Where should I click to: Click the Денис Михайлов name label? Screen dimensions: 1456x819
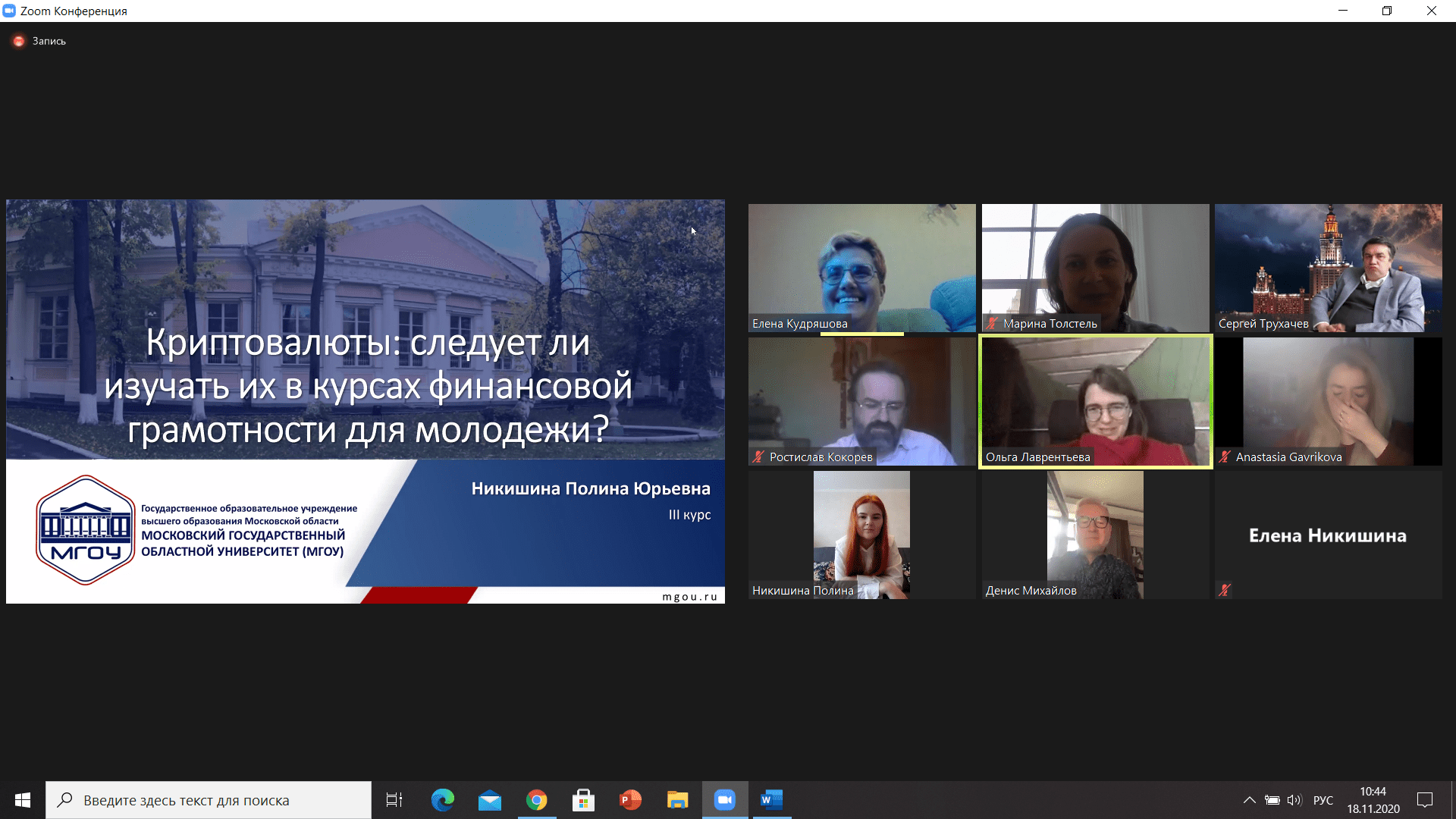tap(1031, 590)
